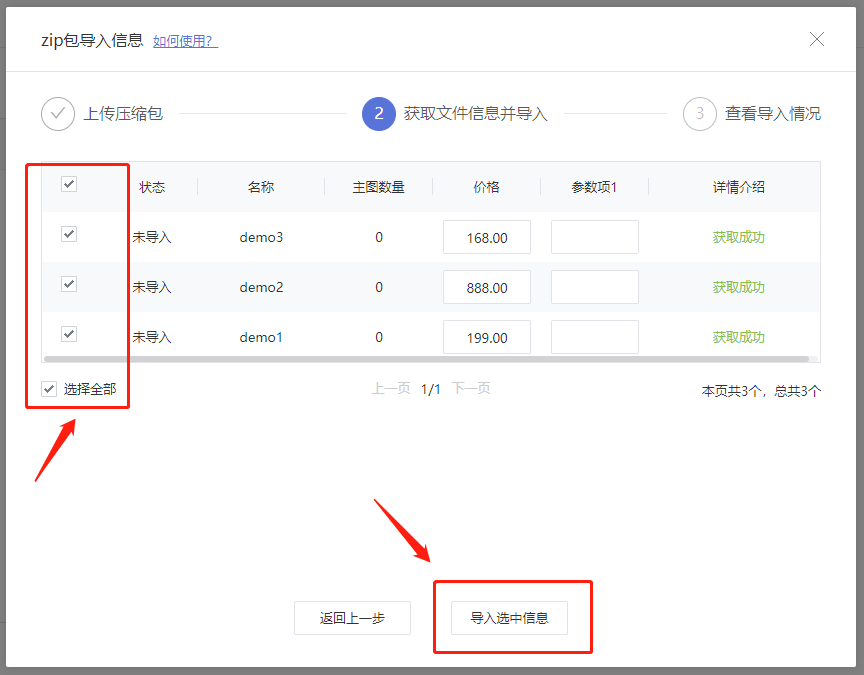Click the completed checkmark icon on 上传压缩包 step
The image size is (864, 675).
tap(58, 114)
